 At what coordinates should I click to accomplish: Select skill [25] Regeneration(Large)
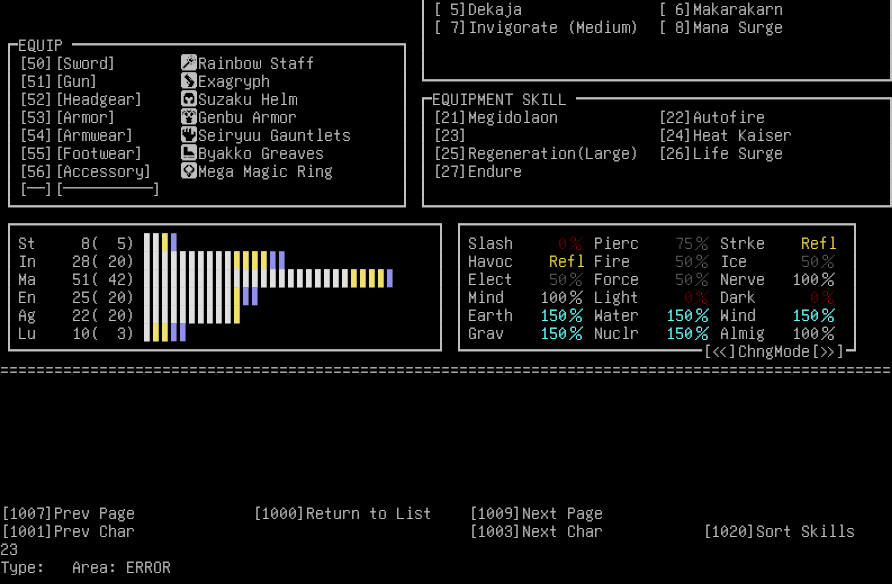(x=536, y=154)
